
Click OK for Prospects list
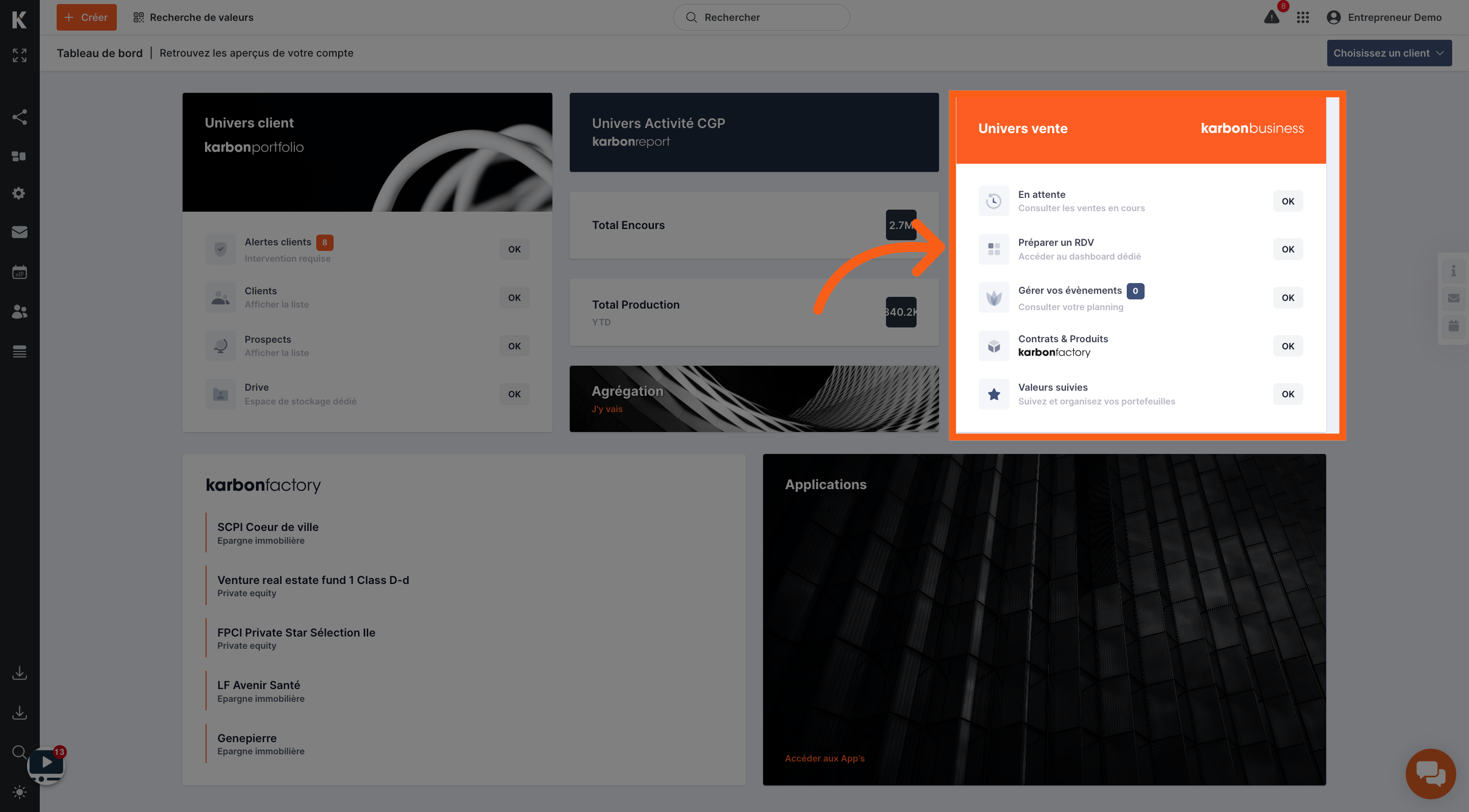coord(514,346)
